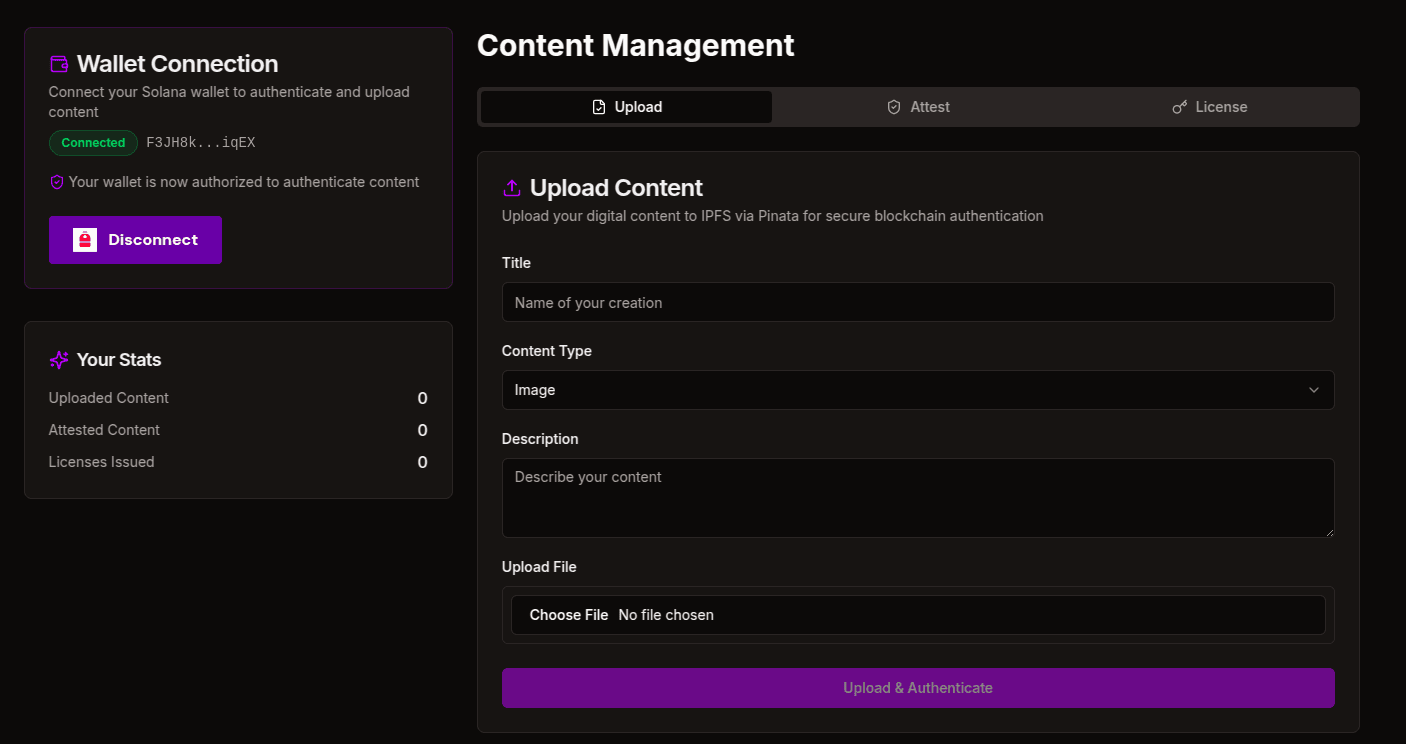Switch to the License tab
The width and height of the screenshot is (1406, 744).
[1211, 107]
